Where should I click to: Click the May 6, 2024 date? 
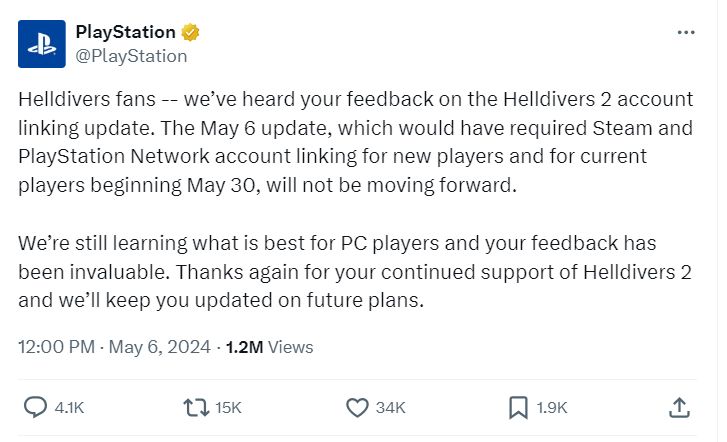coord(161,347)
